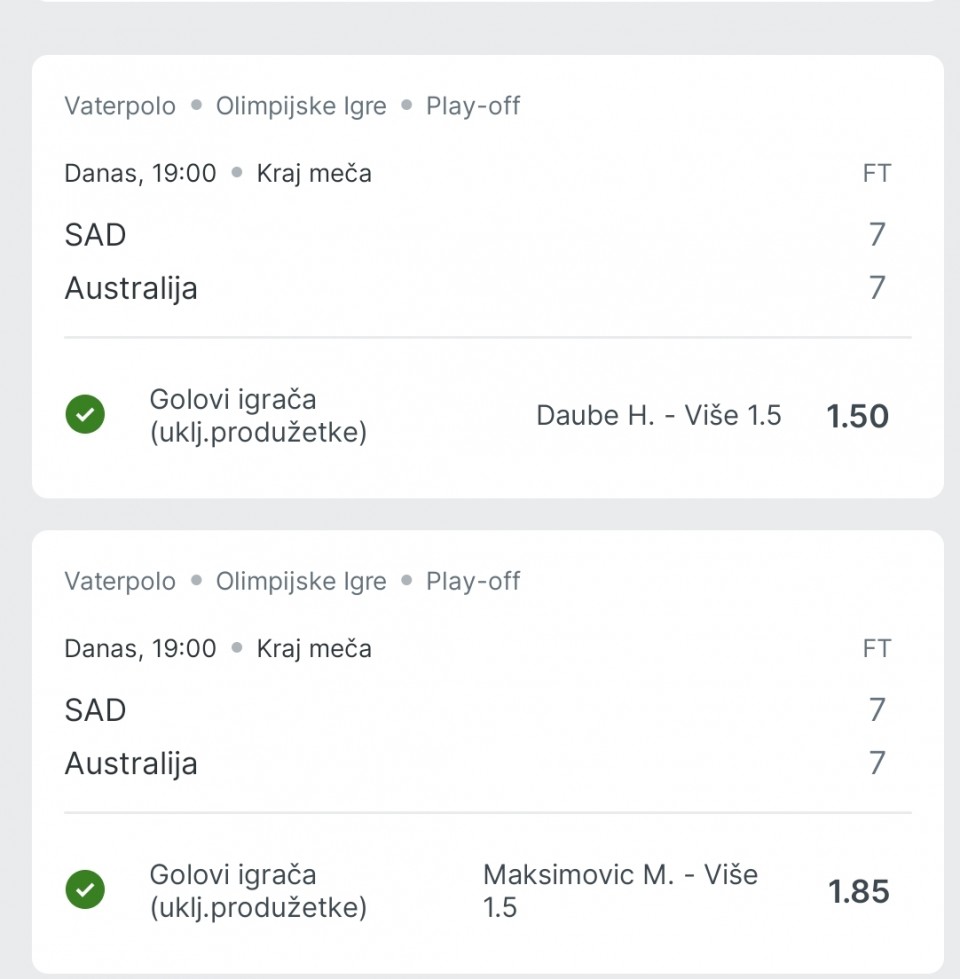The height and width of the screenshot is (979, 960).
Task: Click the 1.50 odds value
Action: 857,416
